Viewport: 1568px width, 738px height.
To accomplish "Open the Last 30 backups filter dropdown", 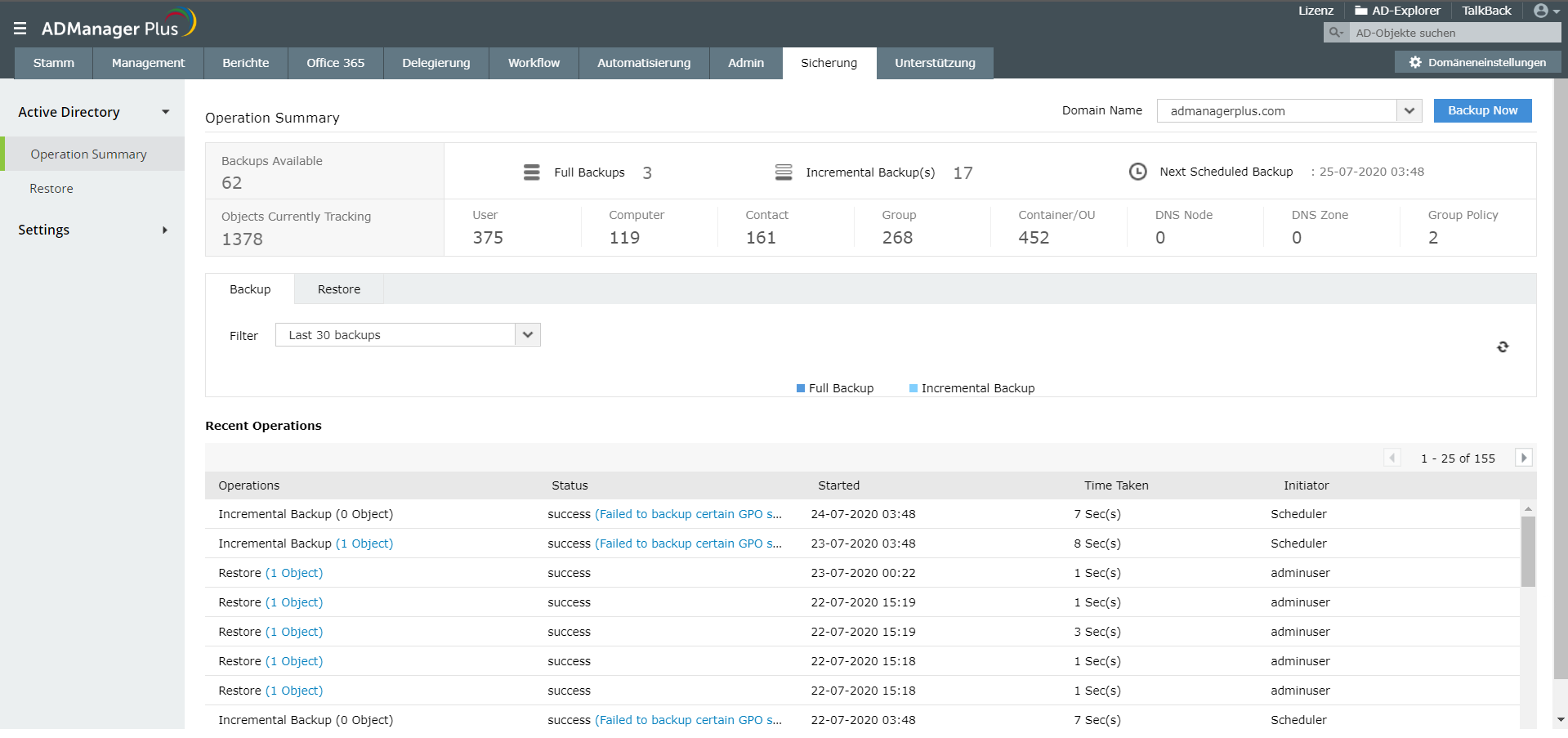I will 527,334.
